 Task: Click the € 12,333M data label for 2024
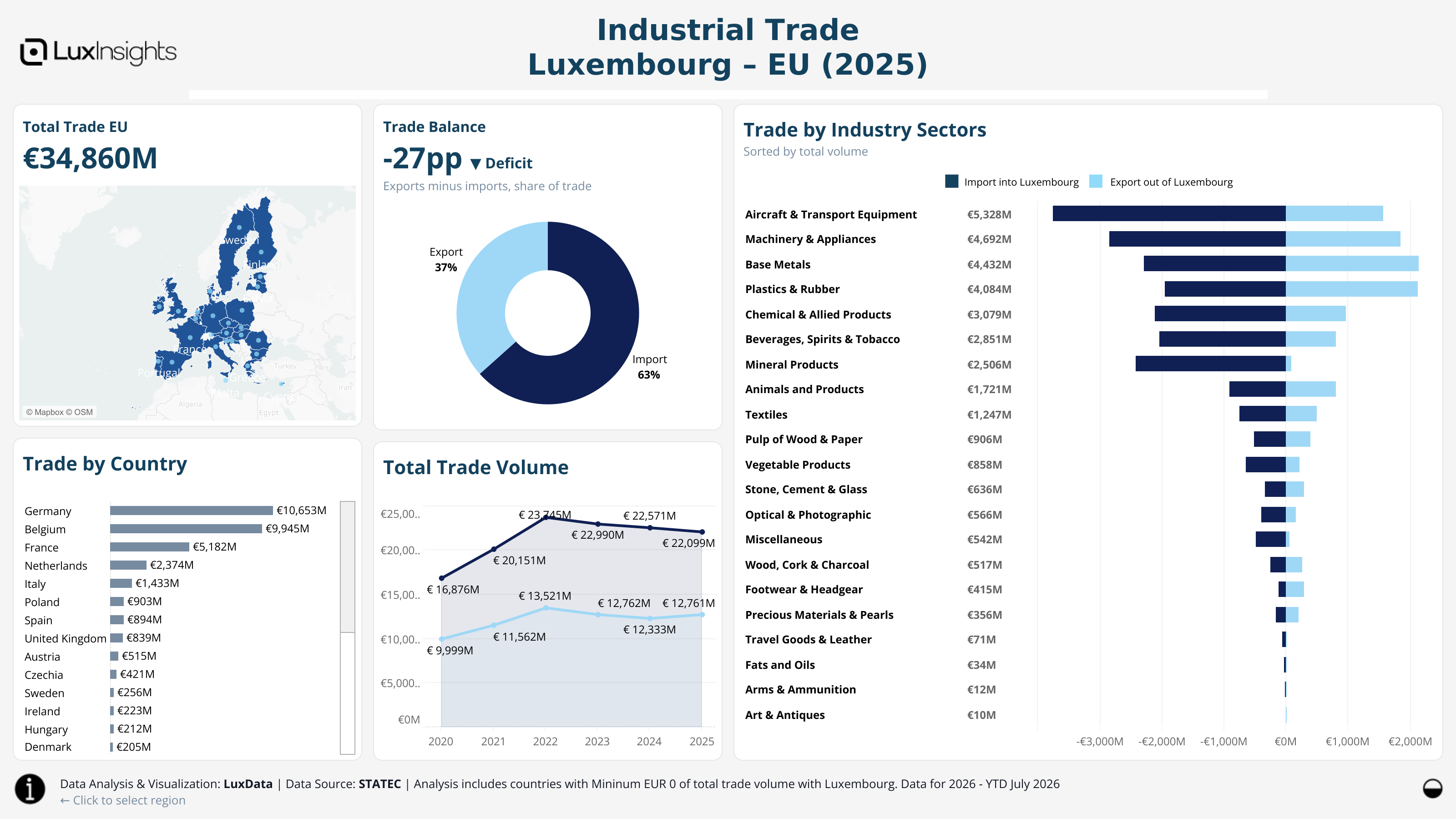coord(649,630)
